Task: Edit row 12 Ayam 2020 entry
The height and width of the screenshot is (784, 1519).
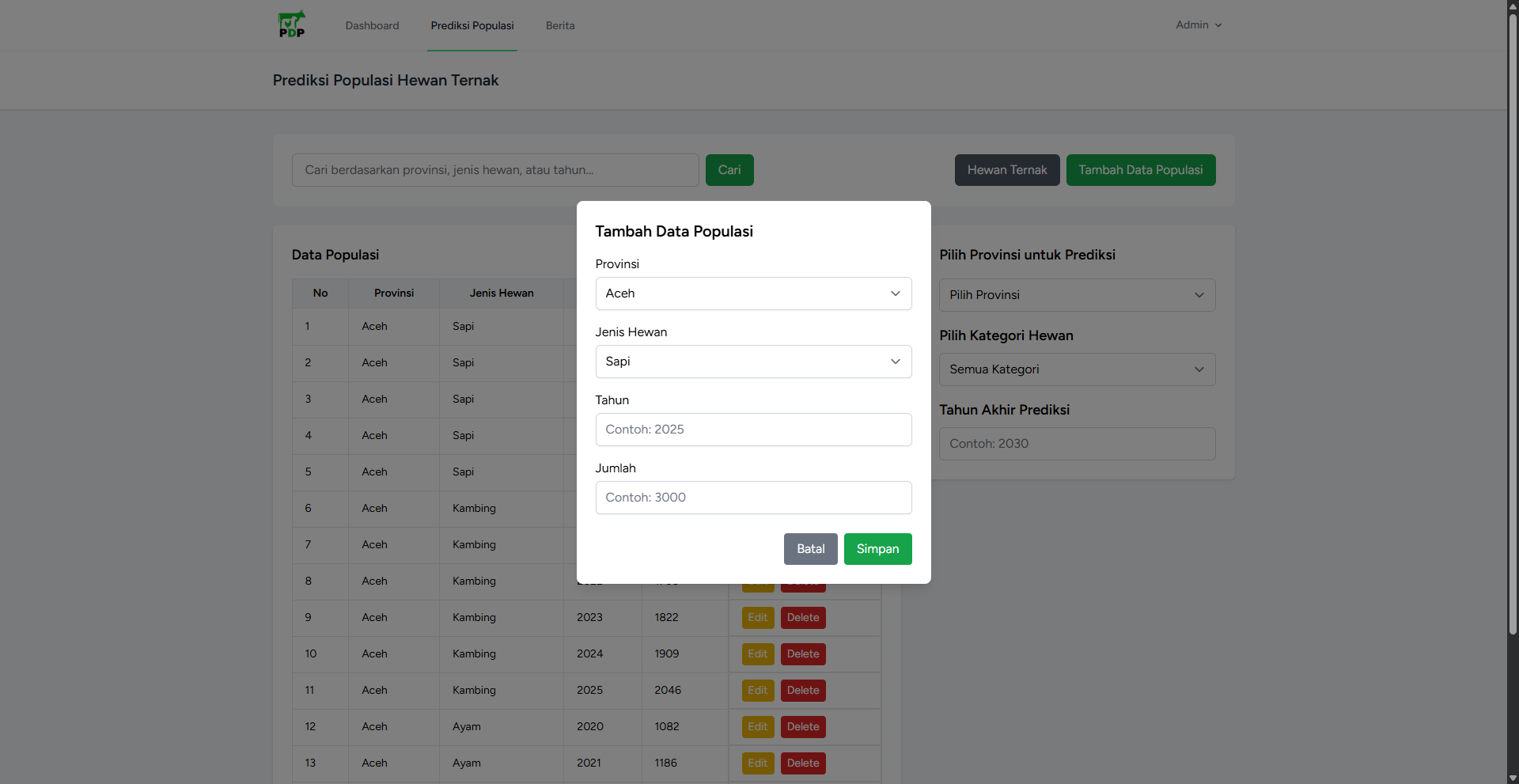Action: point(757,727)
